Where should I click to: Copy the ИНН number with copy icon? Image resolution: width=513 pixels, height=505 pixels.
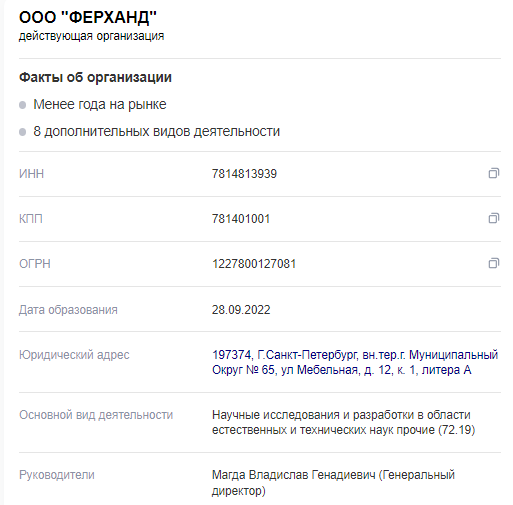coord(494,173)
